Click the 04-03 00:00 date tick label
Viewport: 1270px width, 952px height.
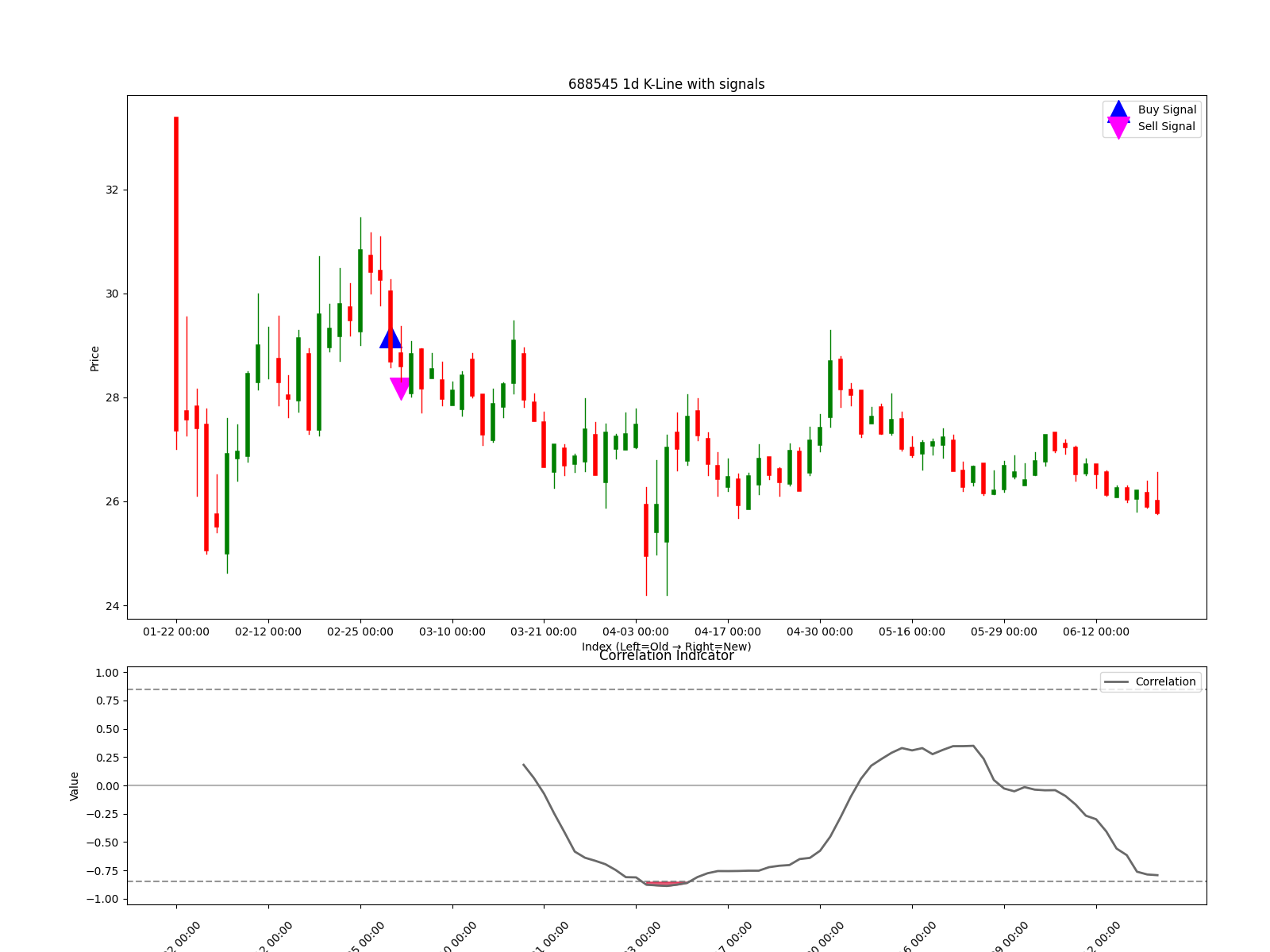click(x=636, y=631)
